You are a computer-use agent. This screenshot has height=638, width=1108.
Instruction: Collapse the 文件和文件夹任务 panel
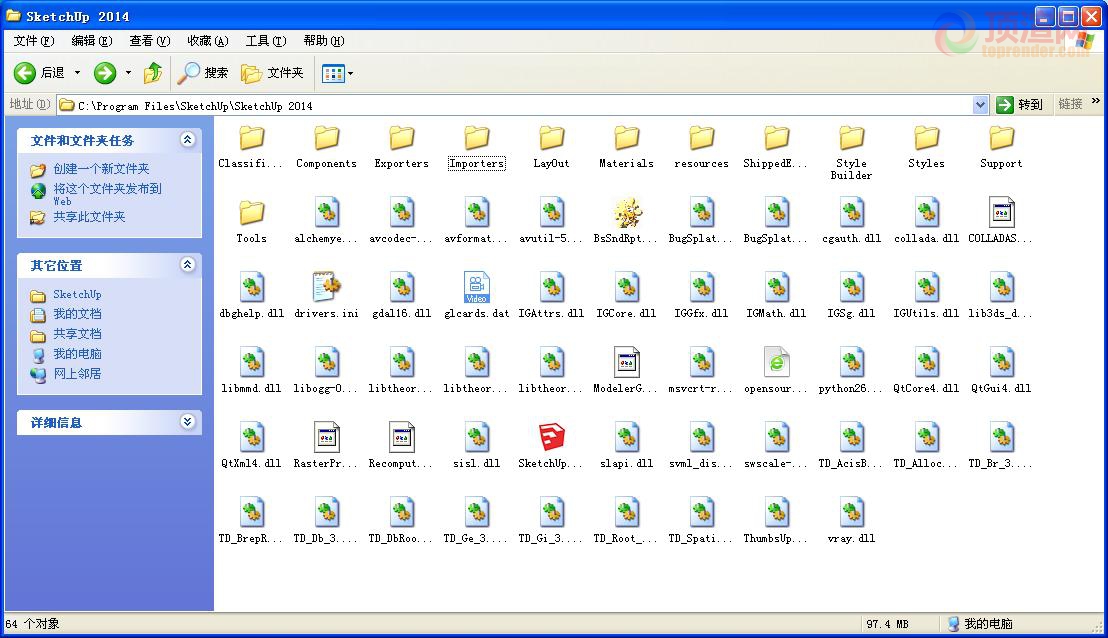click(x=187, y=140)
